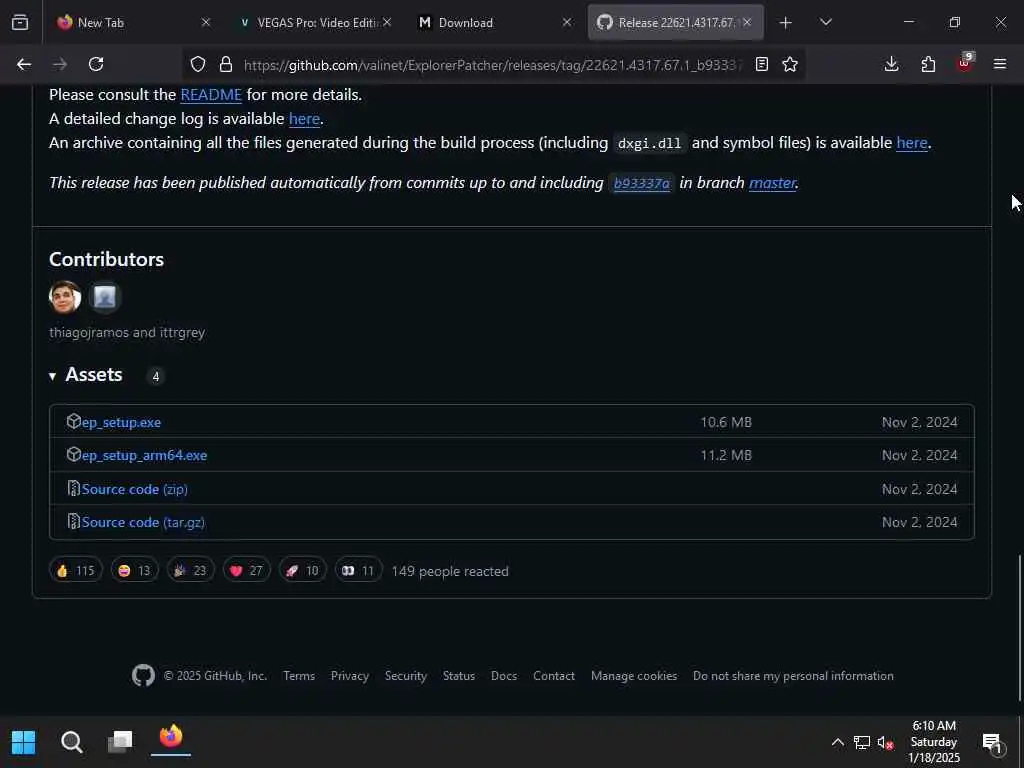Open muted volume icon in tray
The image size is (1024, 768).
pos(885,742)
